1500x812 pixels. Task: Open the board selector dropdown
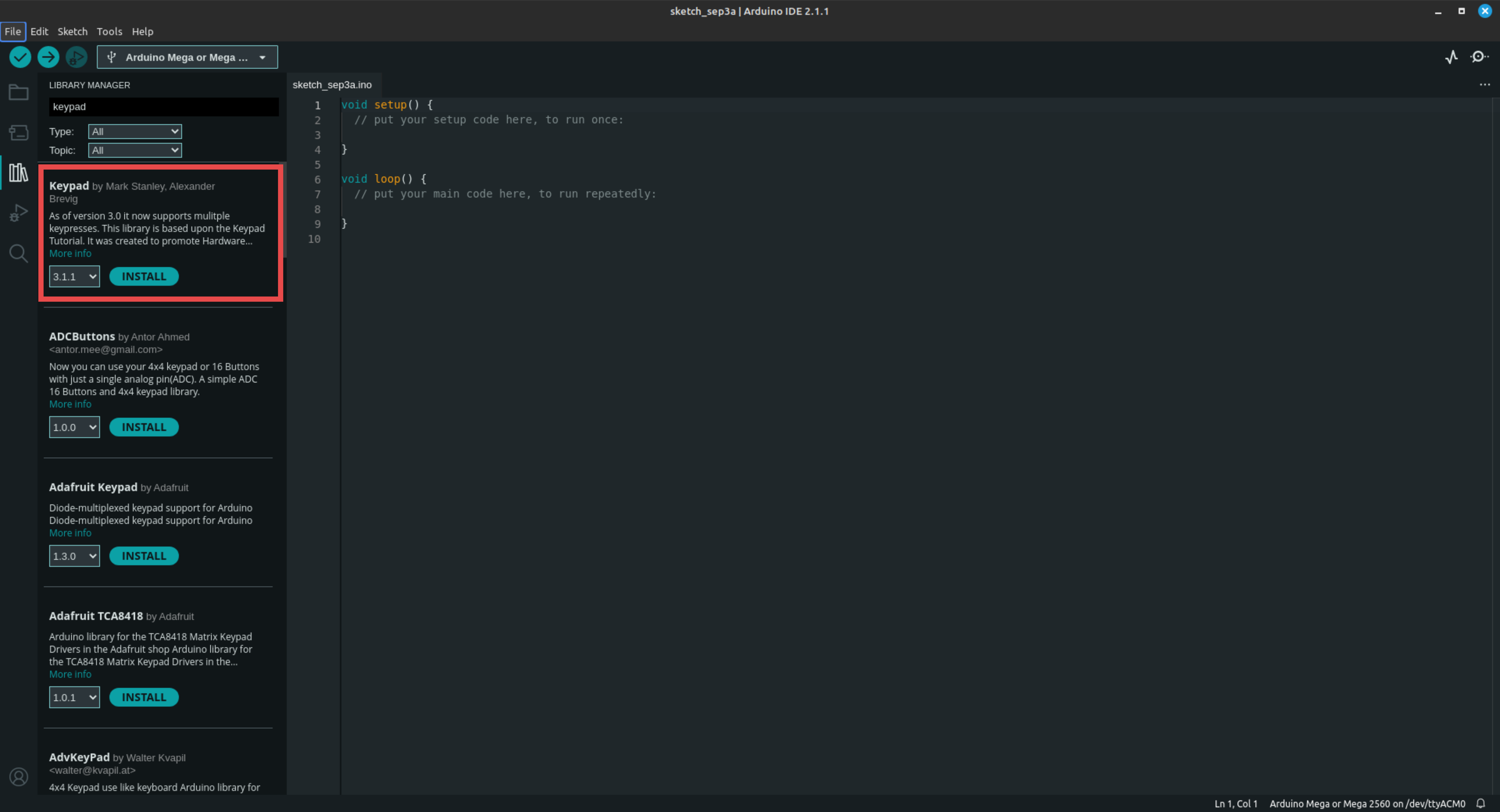(187, 57)
